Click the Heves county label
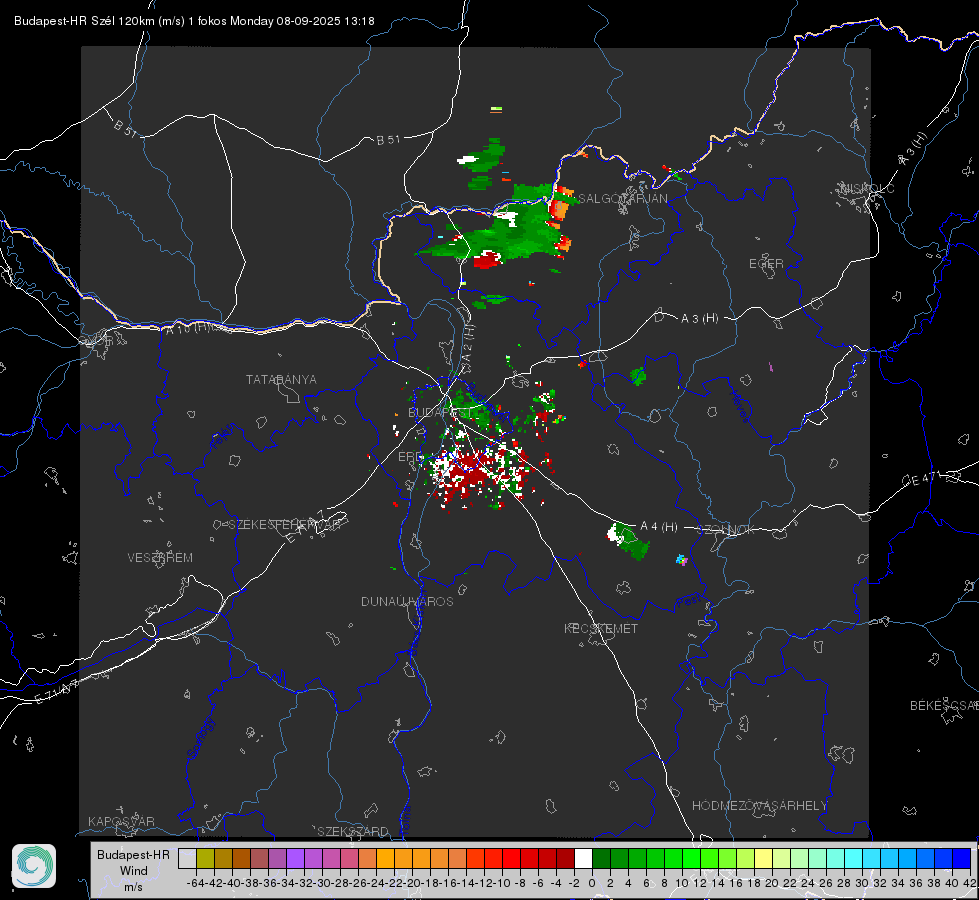Screen dimensions: 979x900 (x=739, y=406)
